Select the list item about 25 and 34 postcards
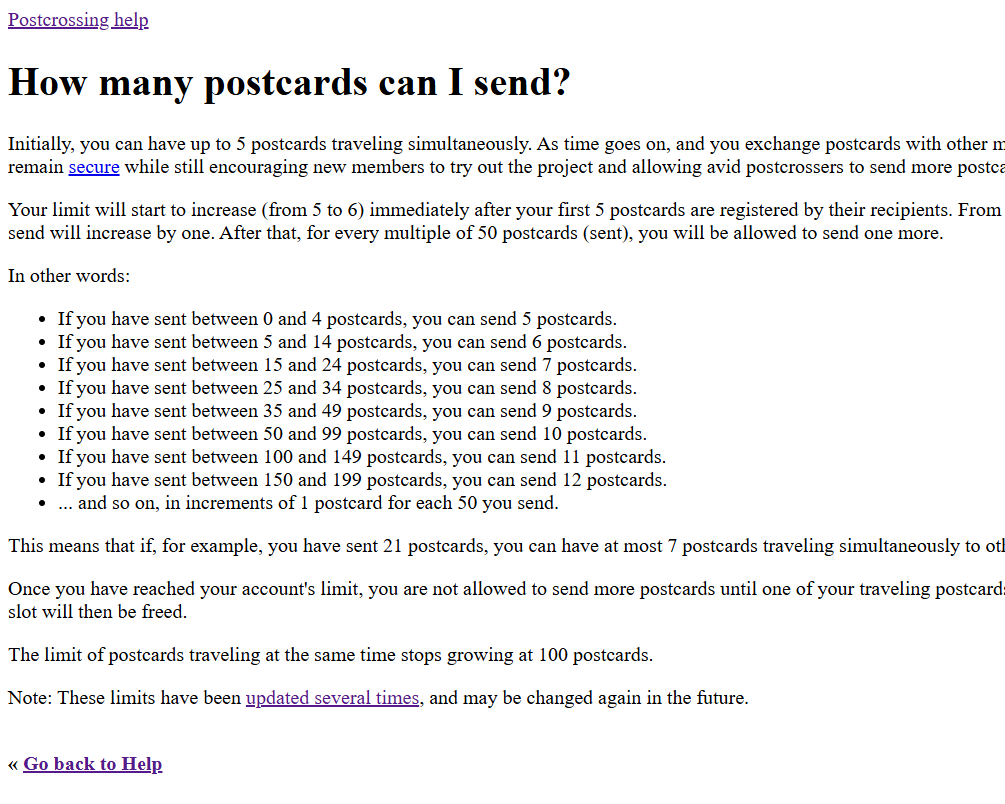The height and width of the screenshot is (804, 1005). pyautogui.click(x=347, y=389)
